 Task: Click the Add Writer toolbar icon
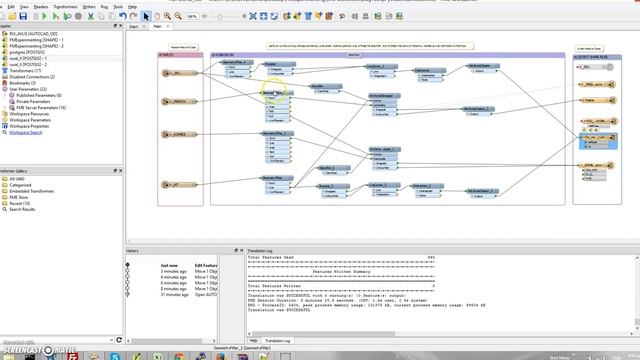(297, 16)
